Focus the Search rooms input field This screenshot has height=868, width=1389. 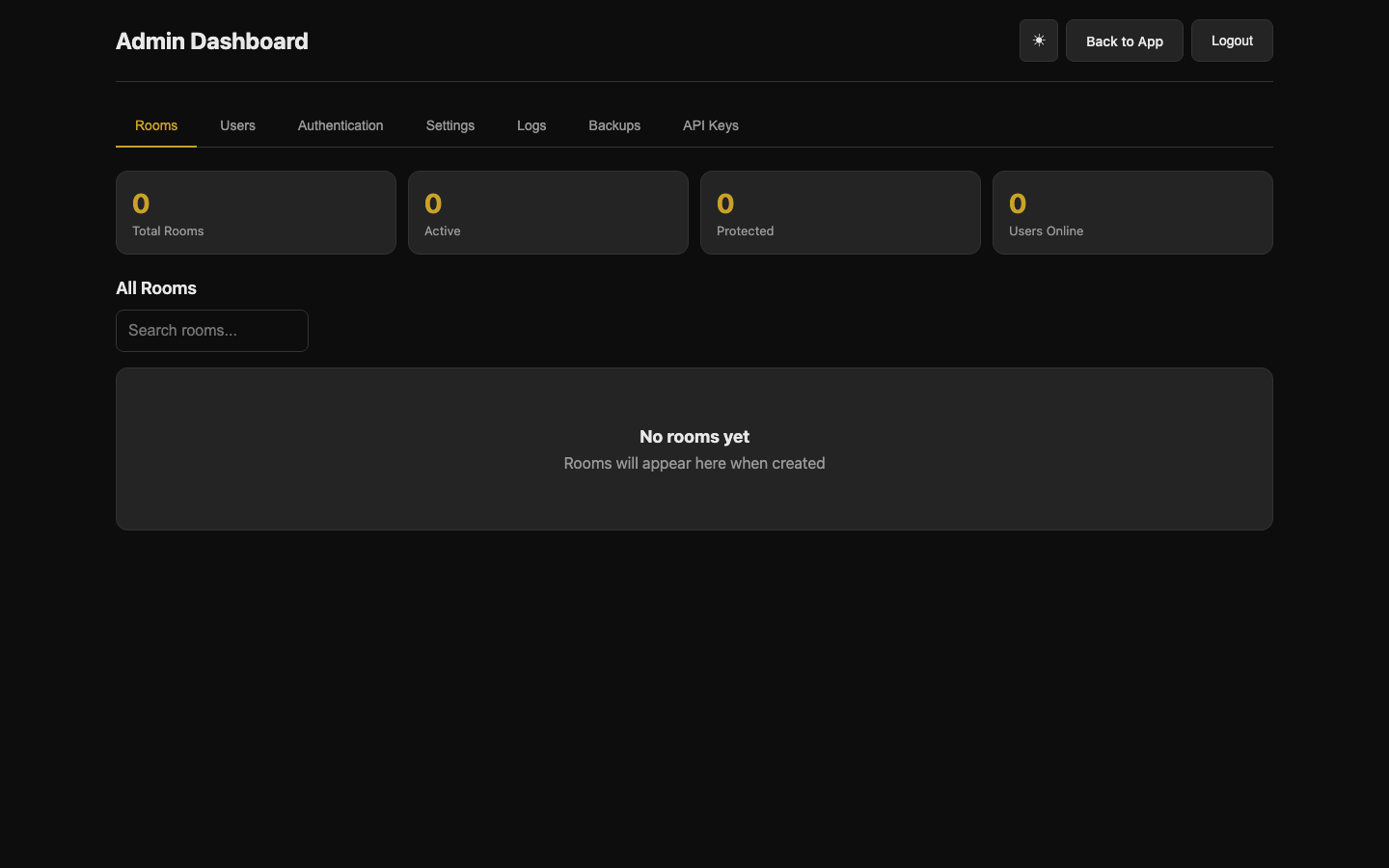click(x=212, y=331)
